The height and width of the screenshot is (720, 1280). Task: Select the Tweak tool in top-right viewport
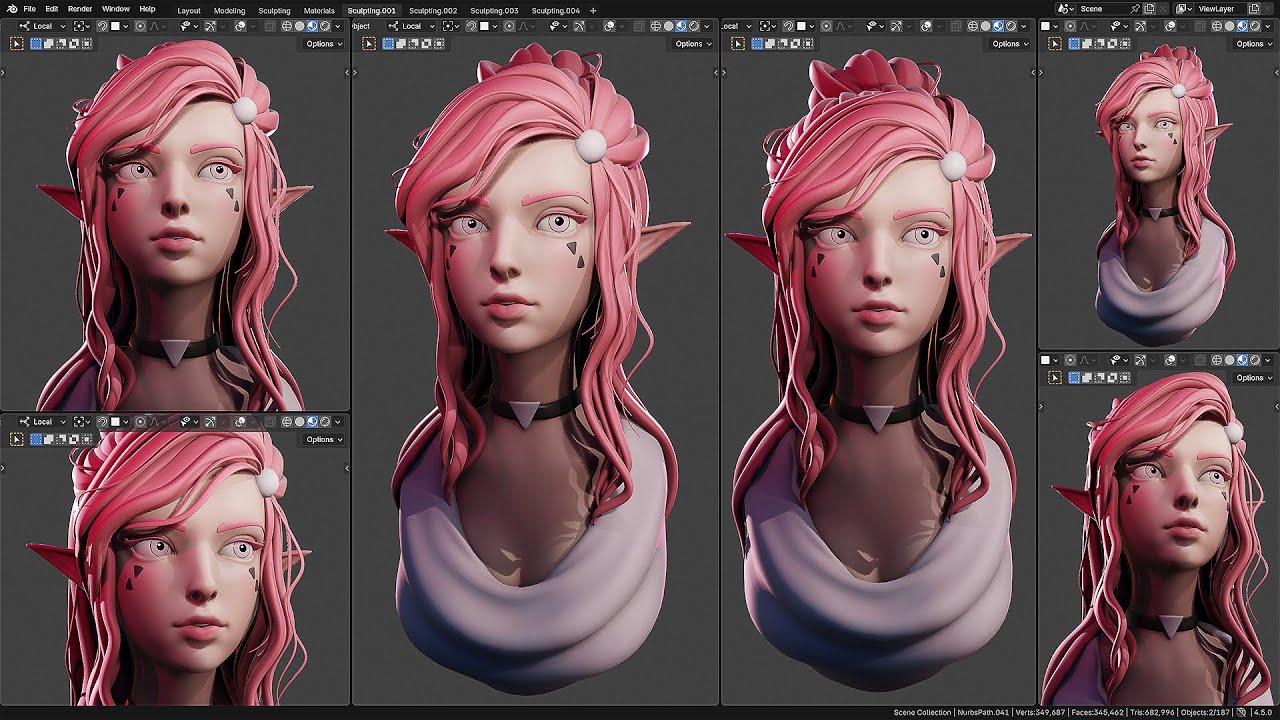point(1055,44)
